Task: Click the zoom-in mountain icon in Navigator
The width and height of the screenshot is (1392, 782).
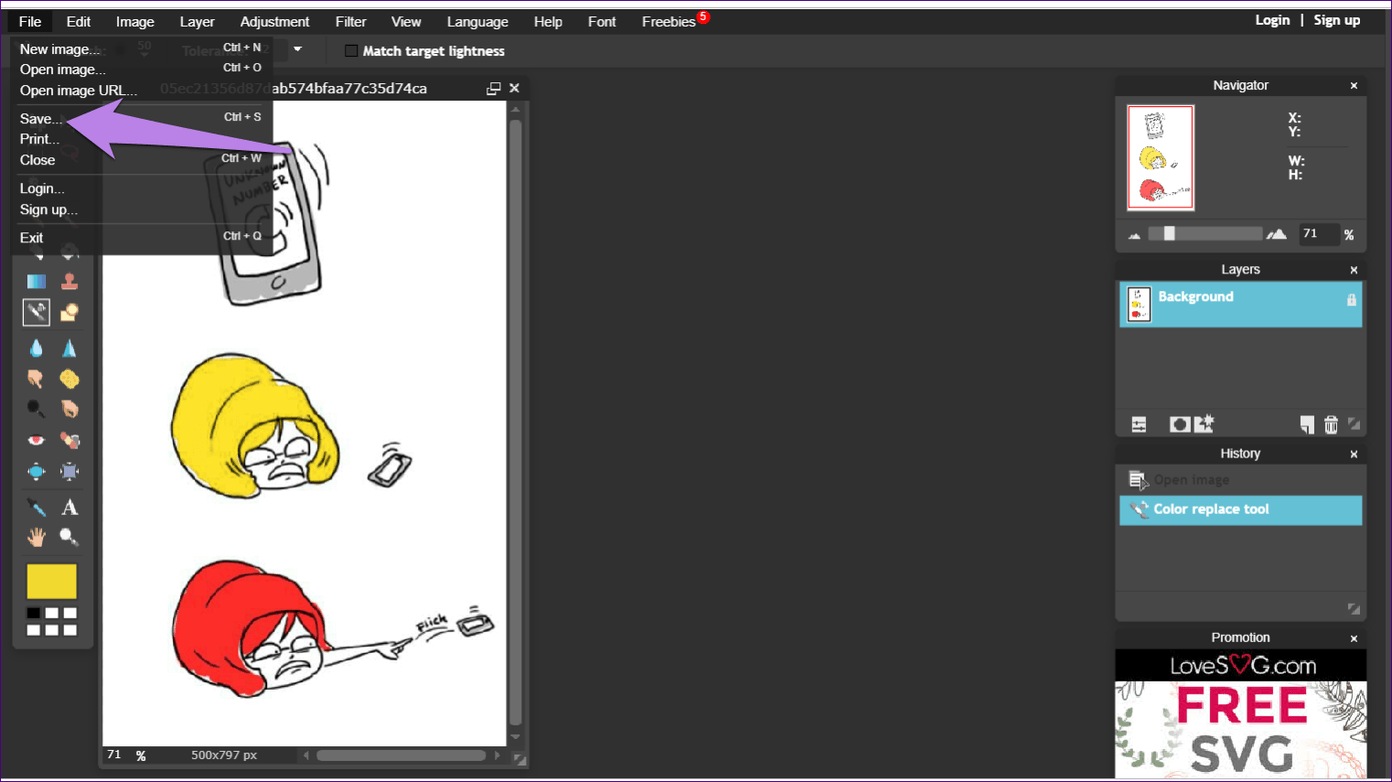Action: 1276,235
